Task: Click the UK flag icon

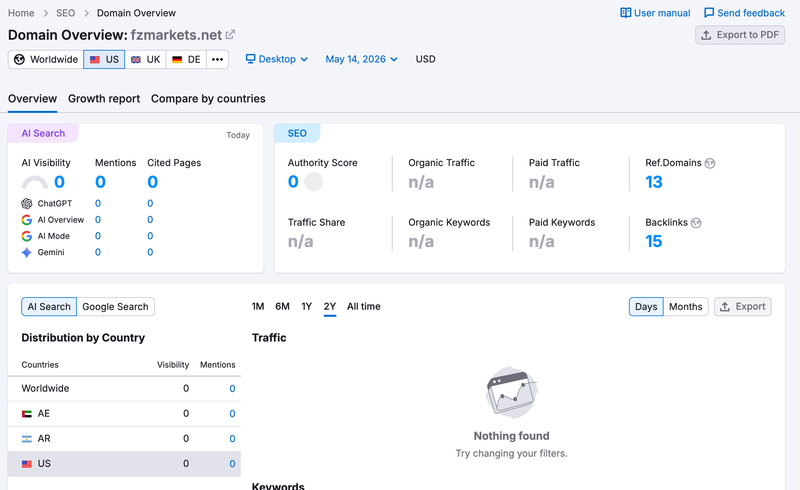Action: click(136, 60)
